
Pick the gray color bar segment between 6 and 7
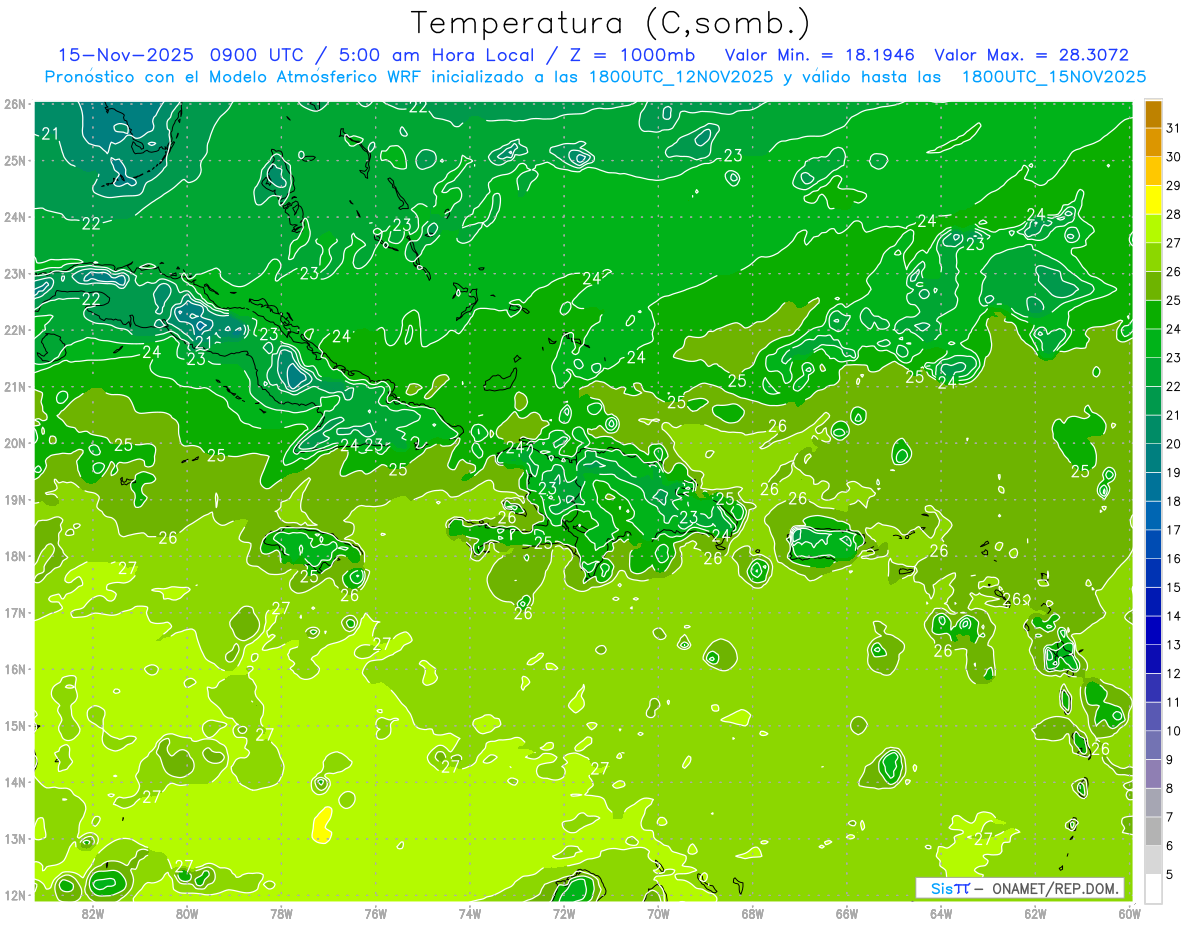pyautogui.click(x=1153, y=831)
